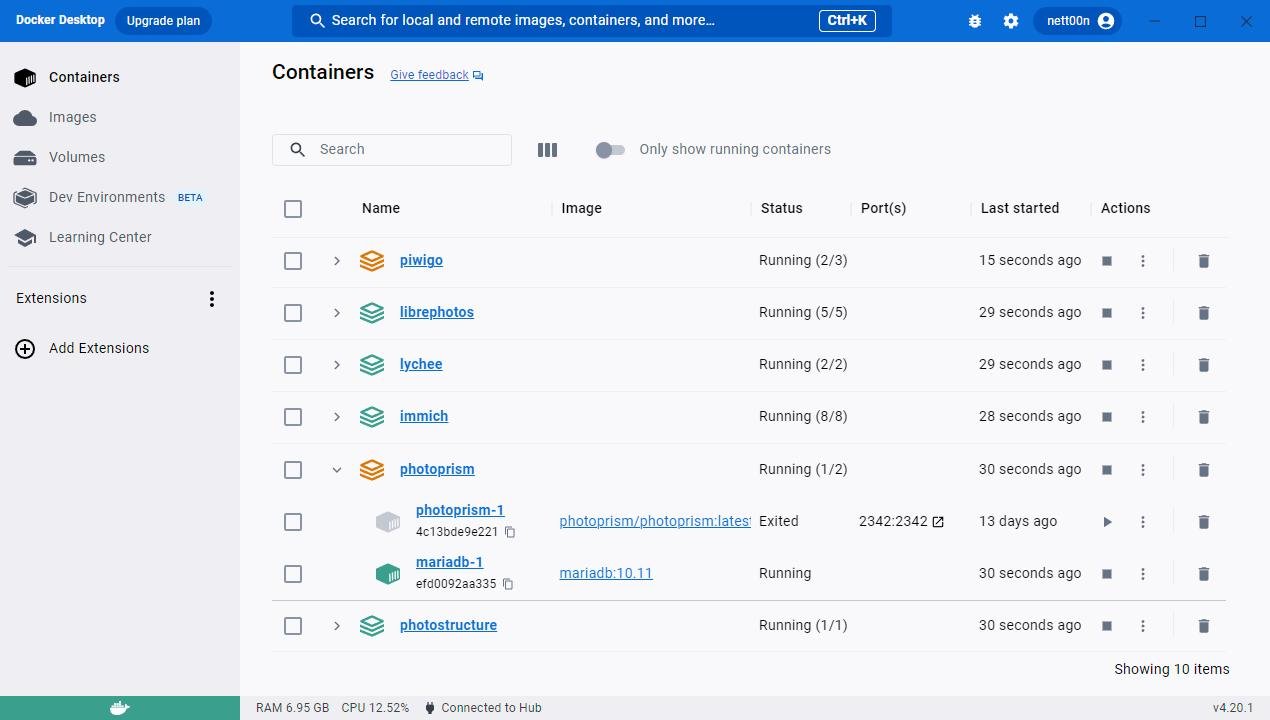Open Docker settings gear
This screenshot has height=720, width=1270.
[1011, 21]
